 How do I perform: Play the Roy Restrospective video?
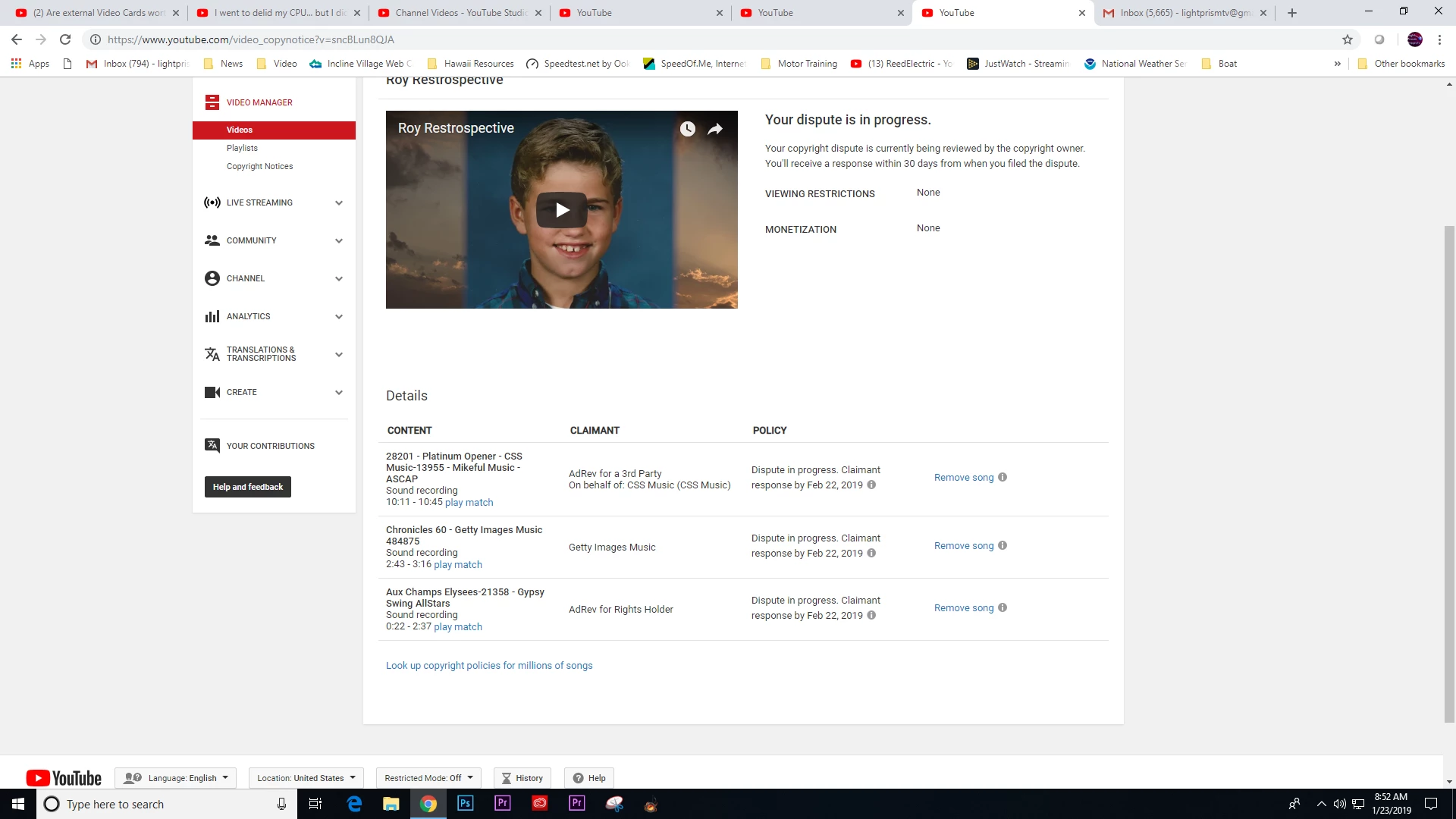coord(561,210)
